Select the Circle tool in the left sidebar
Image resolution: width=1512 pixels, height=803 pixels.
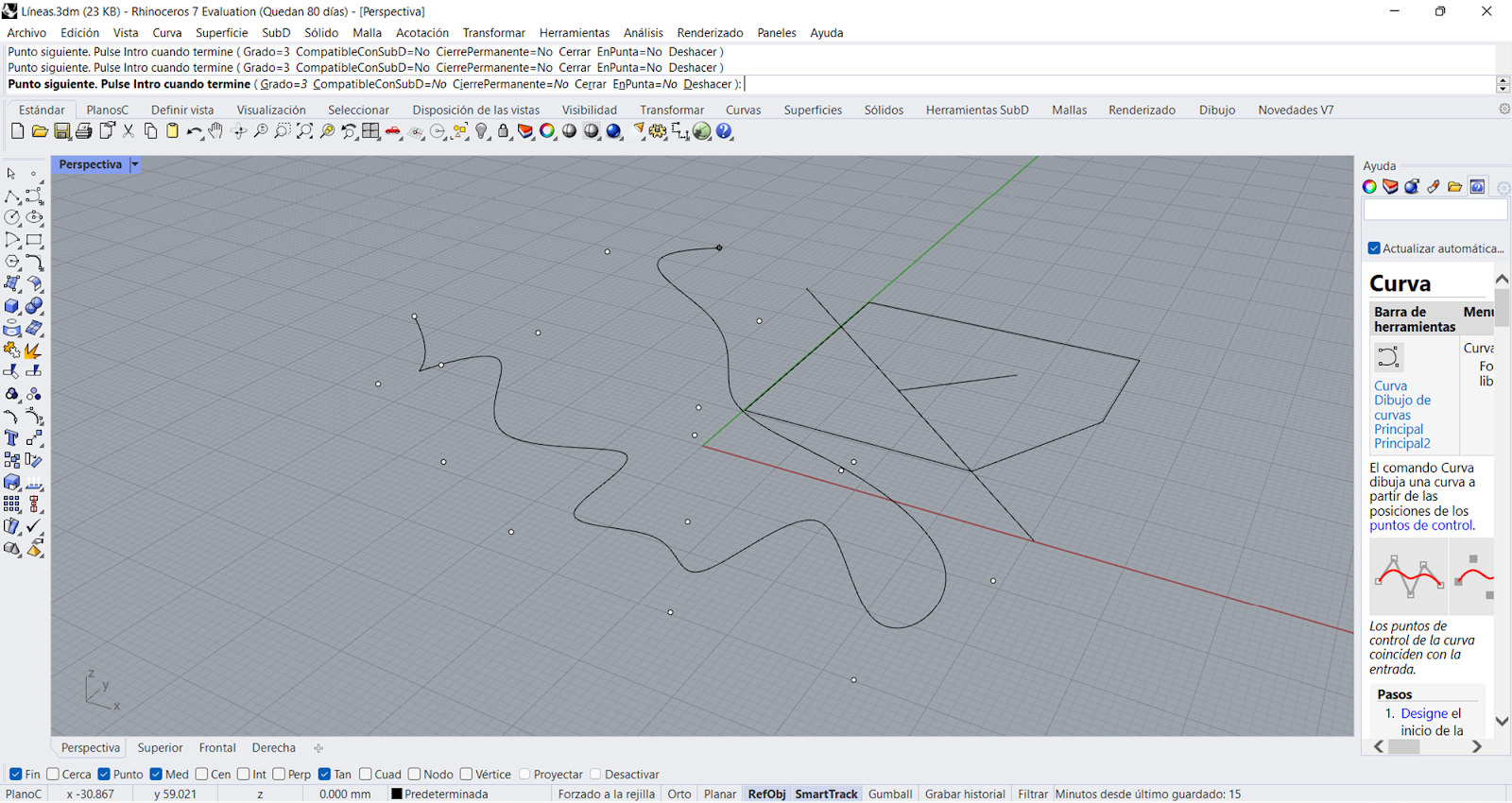coord(12,217)
